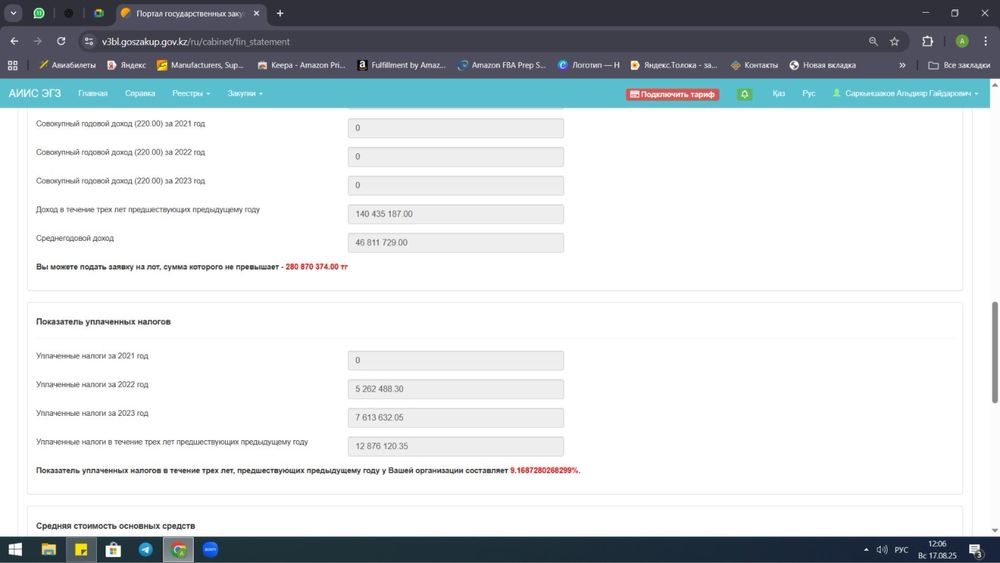Open the user account dropdown
The width and height of the screenshot is (1000, 563).
pyautogui.click(x=905, y=94)
